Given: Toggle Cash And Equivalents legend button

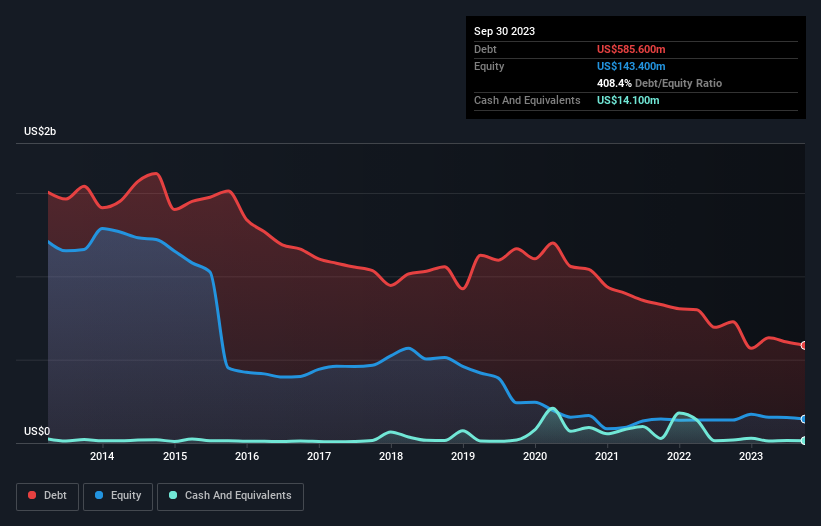Looking at the screenshot, I should click(x=230, y=496).
